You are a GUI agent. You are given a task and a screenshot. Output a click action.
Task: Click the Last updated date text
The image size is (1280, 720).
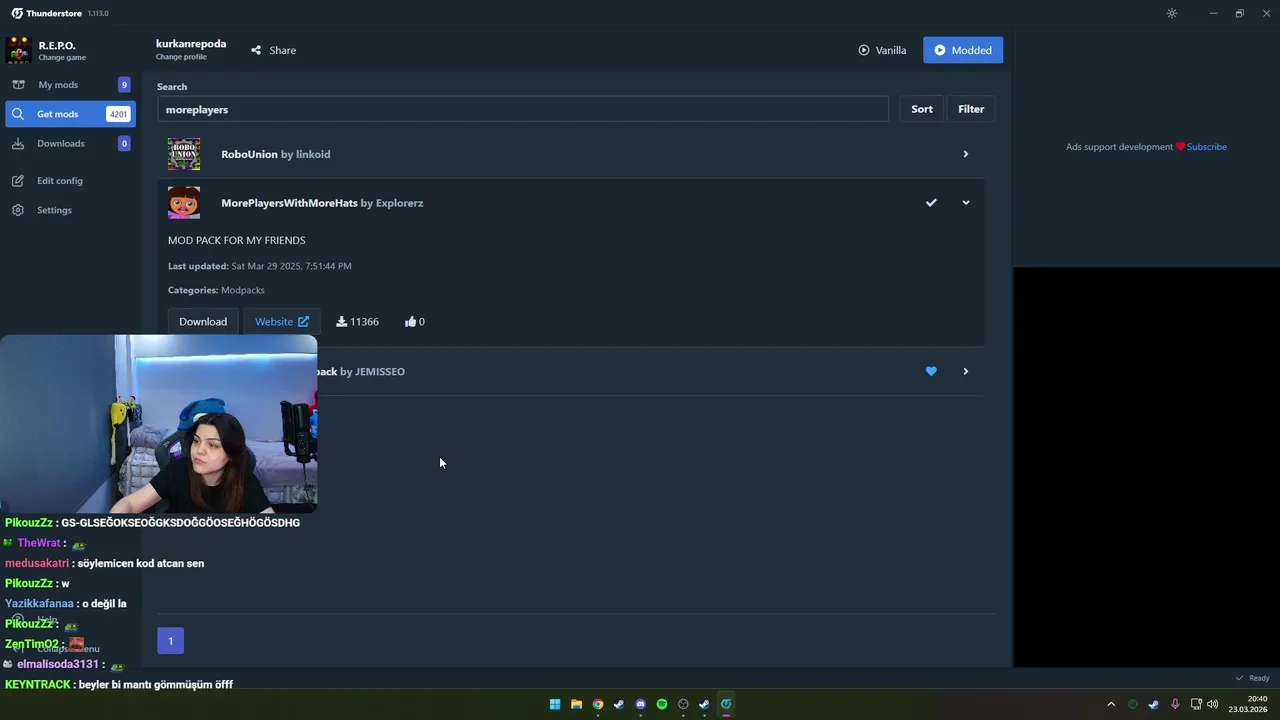pyautogui.click(x=260, y=266)
